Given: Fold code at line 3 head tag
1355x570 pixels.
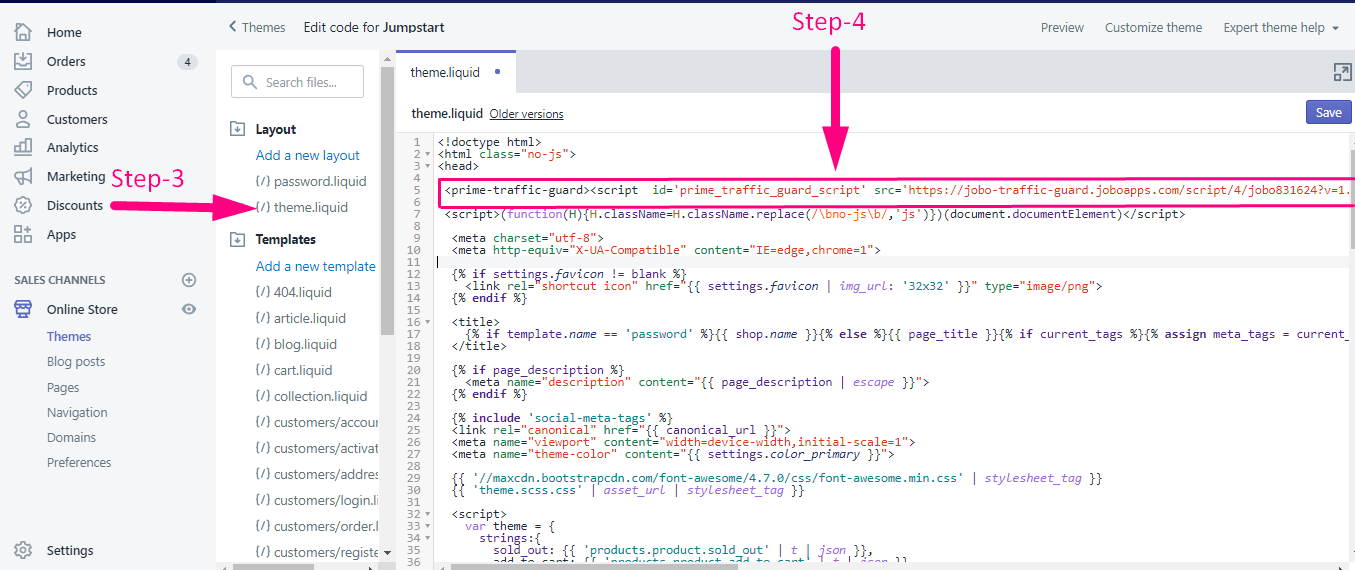Looking at the screenshot, I should click(430, 166).
